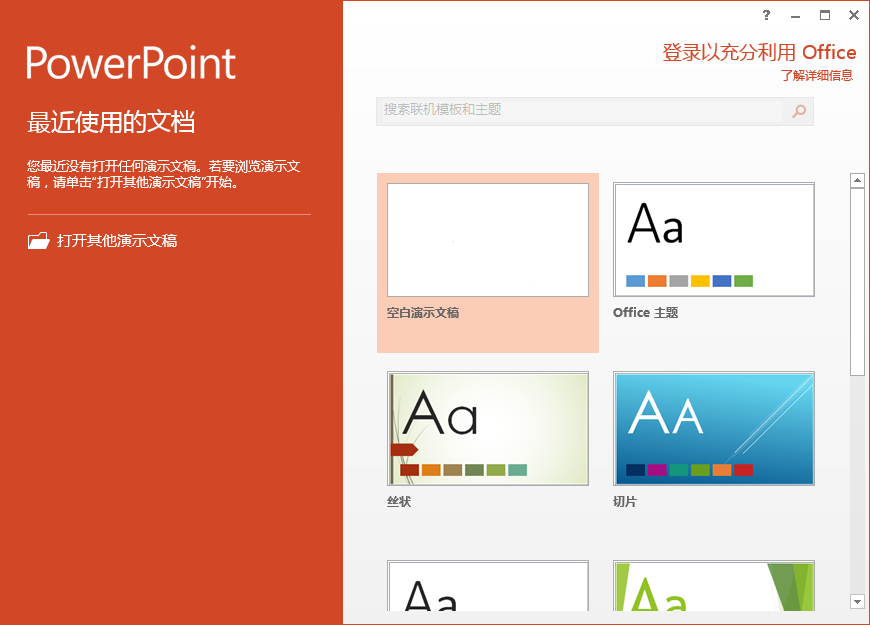The height and width of the screenshot is (625, 870).
Task: Select the bottom-left white theme thumbnail
Action: tap(488, 586)
